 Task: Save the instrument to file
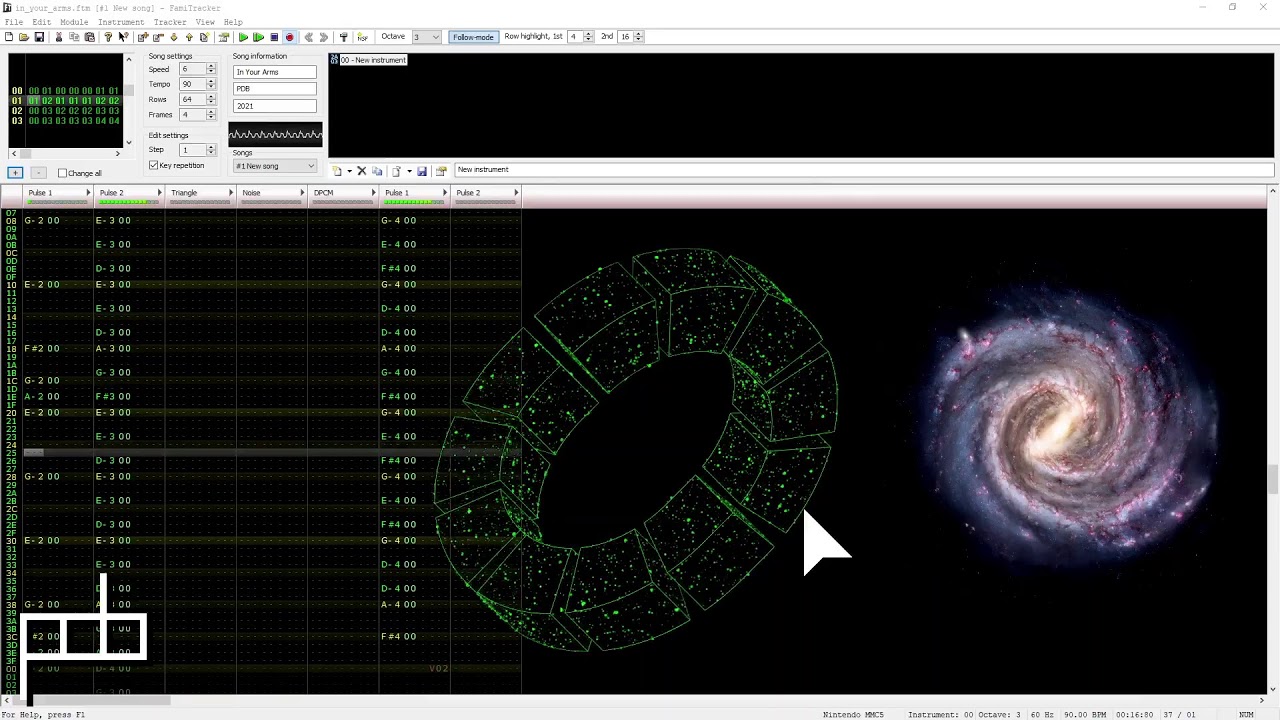(x=422, y=171)
